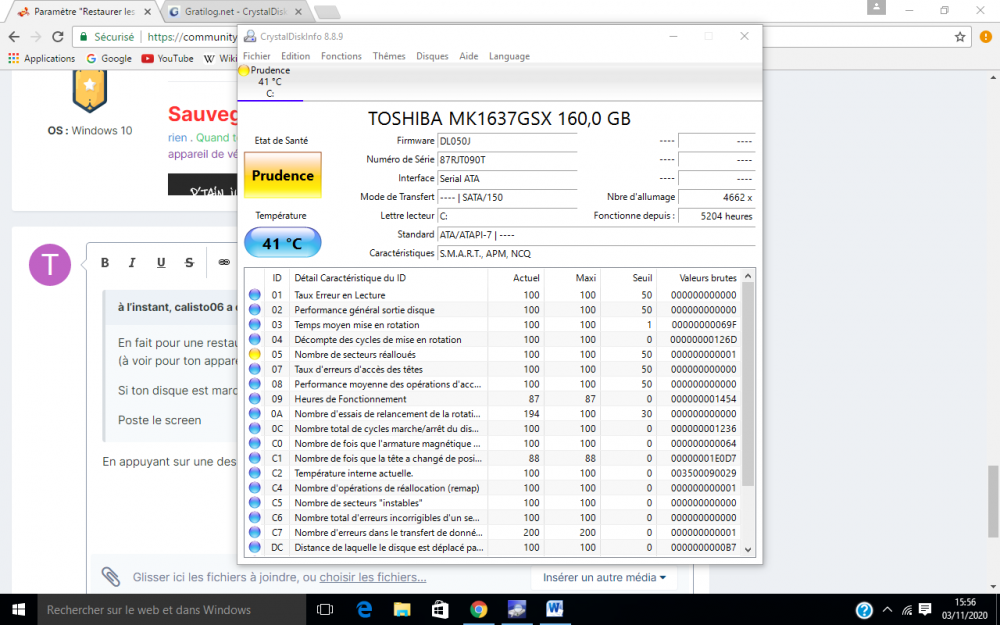
Task: Toggle underline formatting in the editor
Action: (161, 263)
